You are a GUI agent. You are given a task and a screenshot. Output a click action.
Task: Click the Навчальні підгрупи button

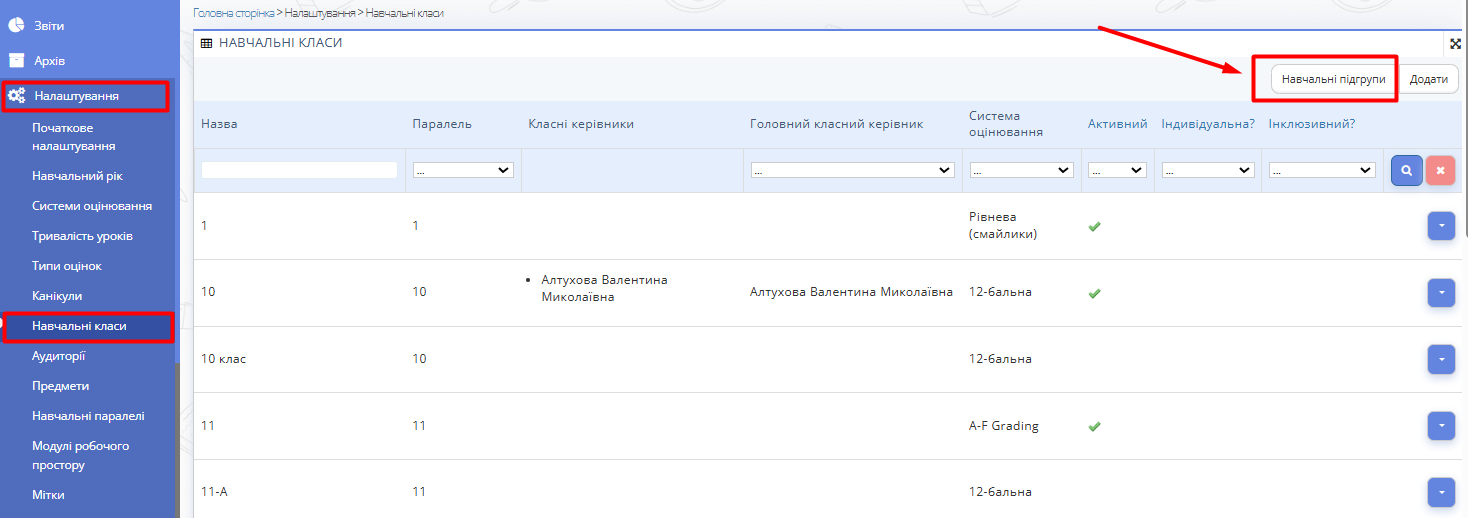click(x=1333, y=79)
